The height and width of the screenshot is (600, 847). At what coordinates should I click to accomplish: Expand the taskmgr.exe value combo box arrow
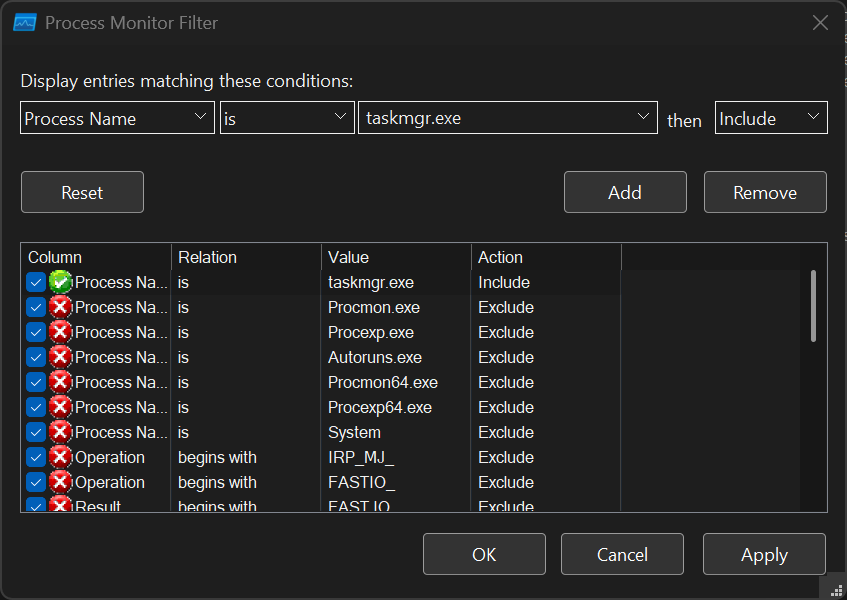643,117
